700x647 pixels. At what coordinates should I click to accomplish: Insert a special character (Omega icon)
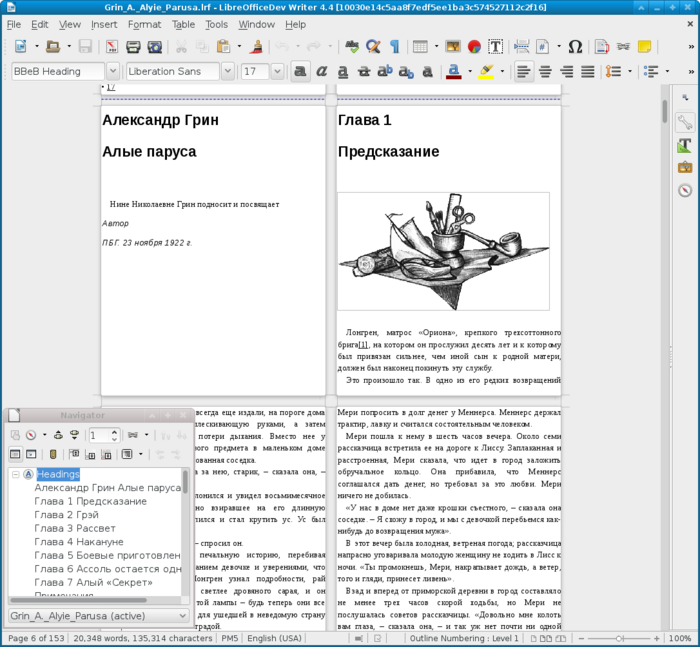pos(575,47)
